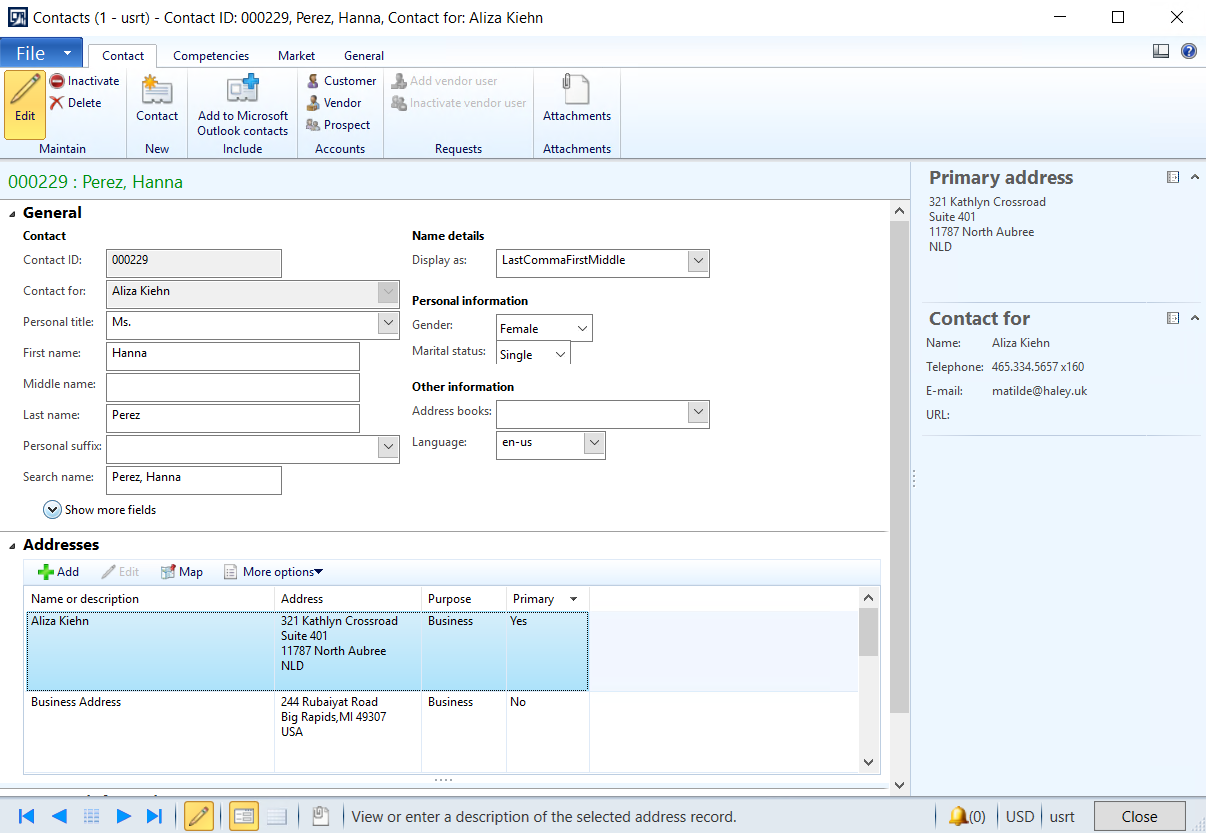Open the Gender dropdown
This screenshot has height=833, width=1206.
[581, 328]
